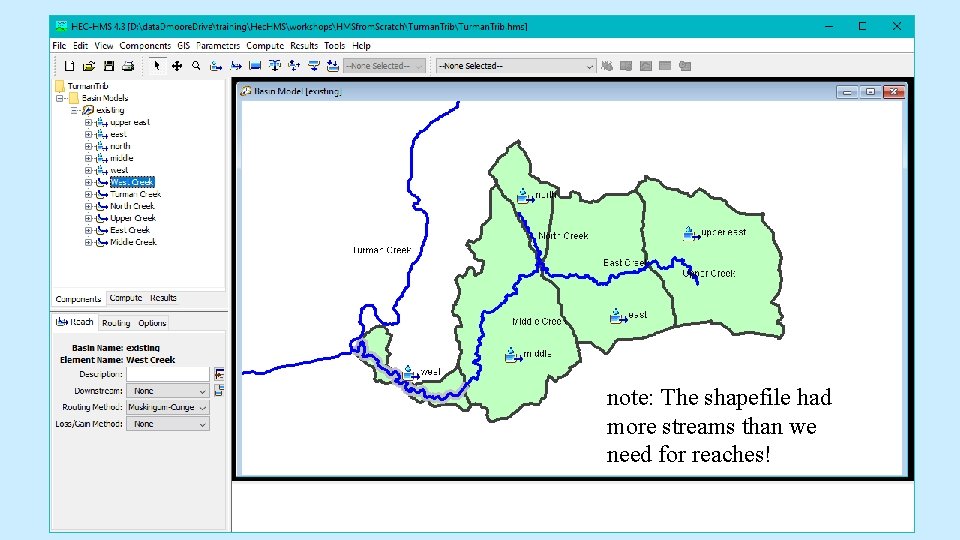Select Upper Creek in the tree
Viewport: 960px width, 540px height.
[133, 218]
